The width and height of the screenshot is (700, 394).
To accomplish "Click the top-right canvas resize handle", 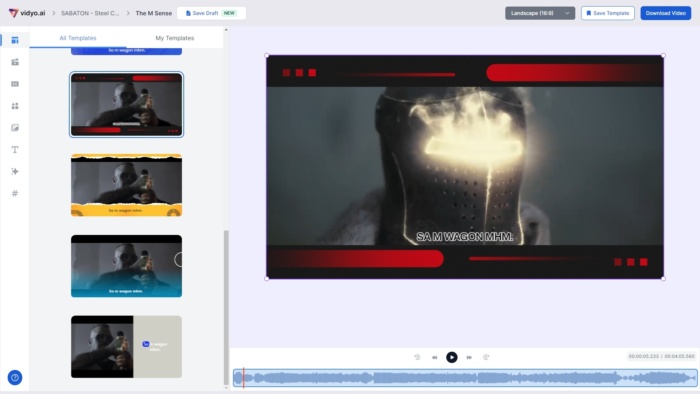I will pyautogui.click(x=663, y=56).
